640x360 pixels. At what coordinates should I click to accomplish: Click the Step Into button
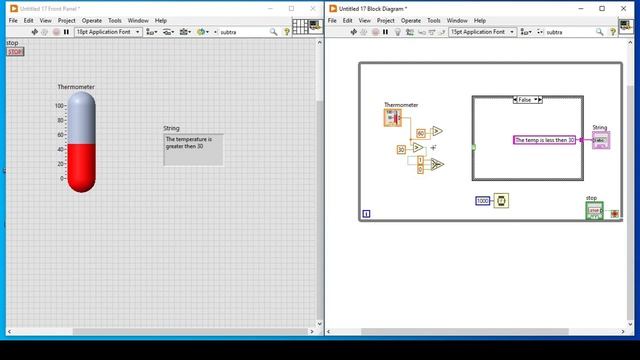[422, 32]
